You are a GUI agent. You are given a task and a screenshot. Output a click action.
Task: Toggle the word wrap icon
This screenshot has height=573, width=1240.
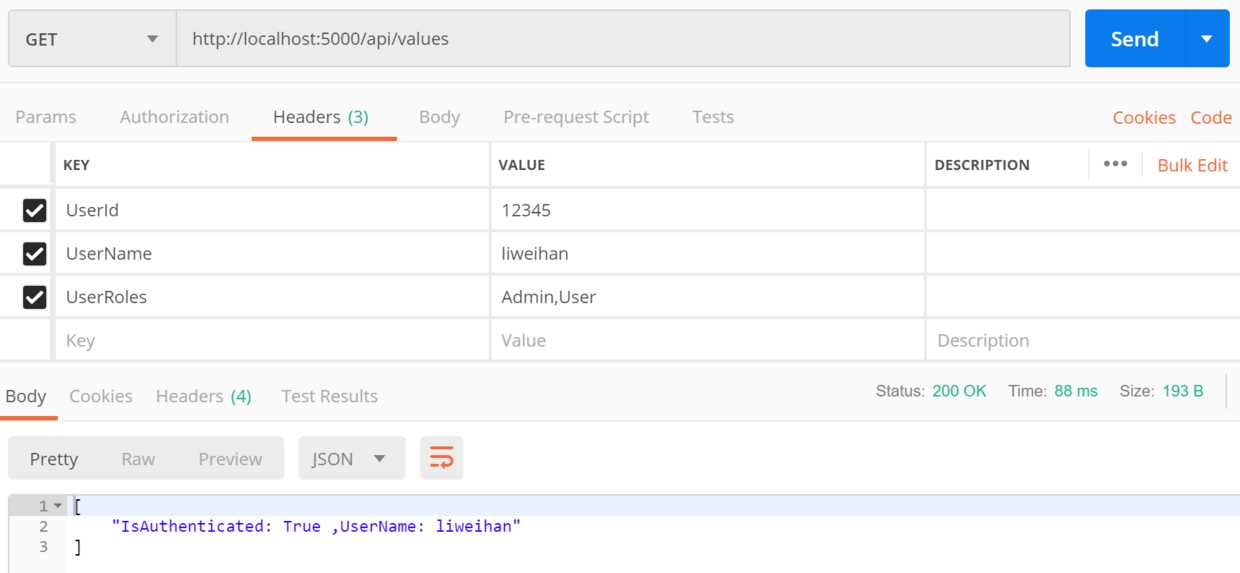441,459
